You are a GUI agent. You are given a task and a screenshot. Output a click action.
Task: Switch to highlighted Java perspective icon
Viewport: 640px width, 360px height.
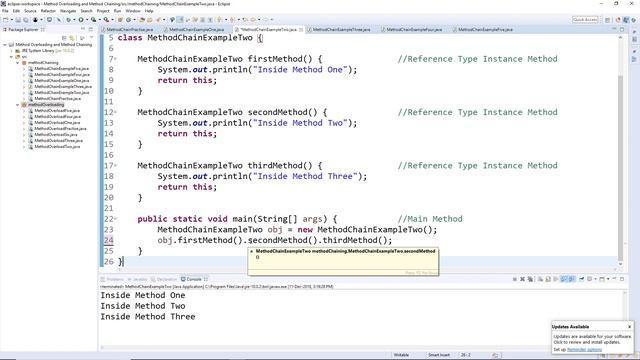[626, 20]
